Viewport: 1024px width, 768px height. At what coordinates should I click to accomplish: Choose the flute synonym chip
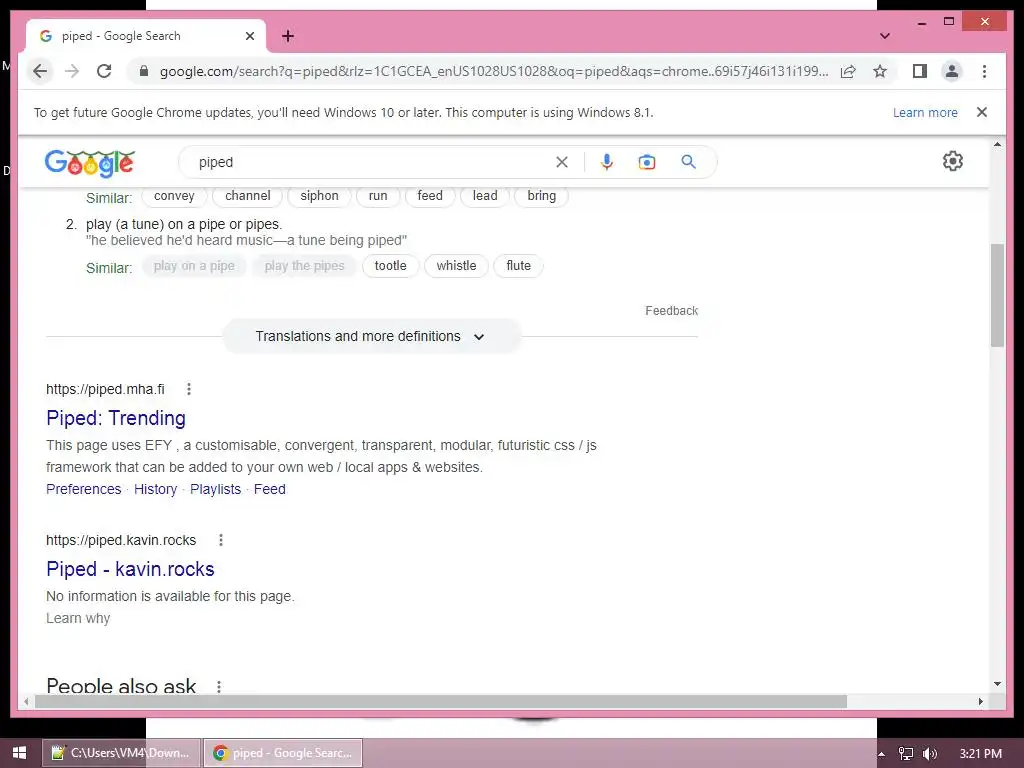(519, 266)
